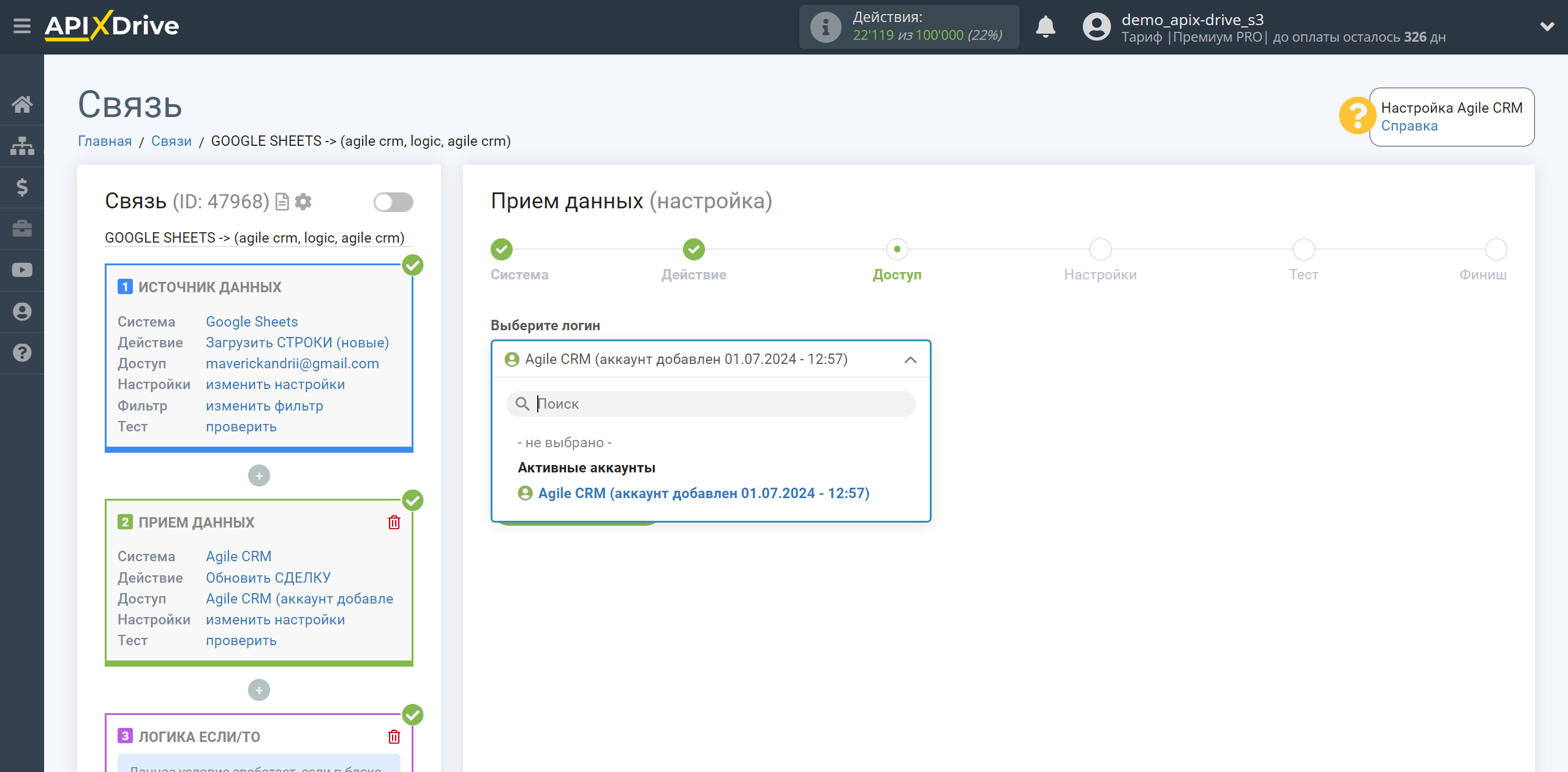Click green check on ПРИЕМ ДАННЫХ block
The height and width of the screenshot is (772, 1568).
click(413, 501)
